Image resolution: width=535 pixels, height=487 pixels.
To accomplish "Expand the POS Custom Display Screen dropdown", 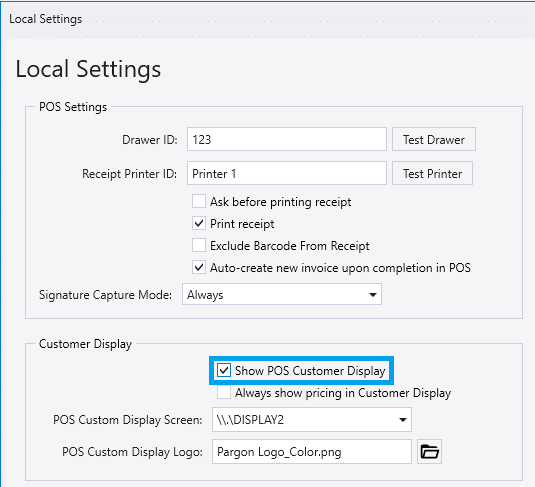I will point(312,419).
